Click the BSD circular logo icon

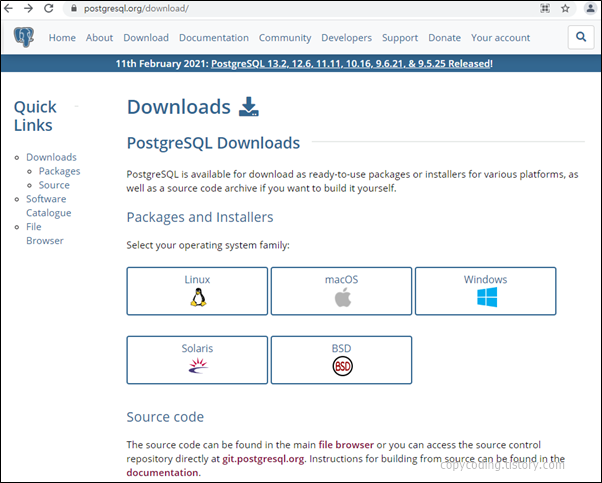click(x=342, y=366)
